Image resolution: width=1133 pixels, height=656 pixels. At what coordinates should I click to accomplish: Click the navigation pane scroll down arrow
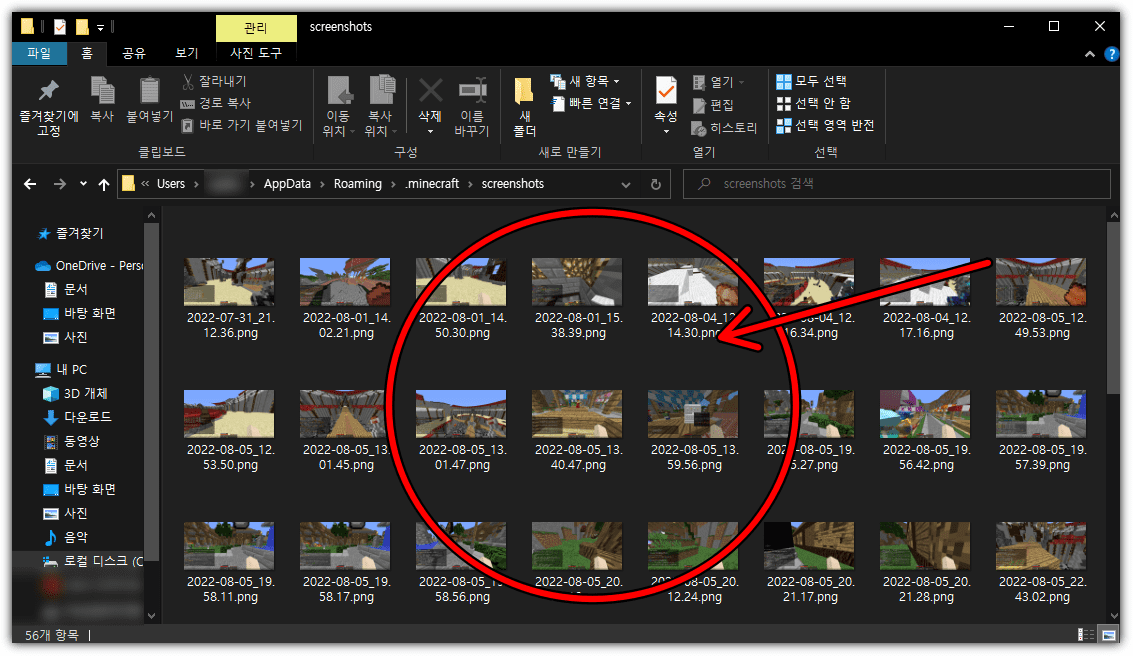[151, 616]
